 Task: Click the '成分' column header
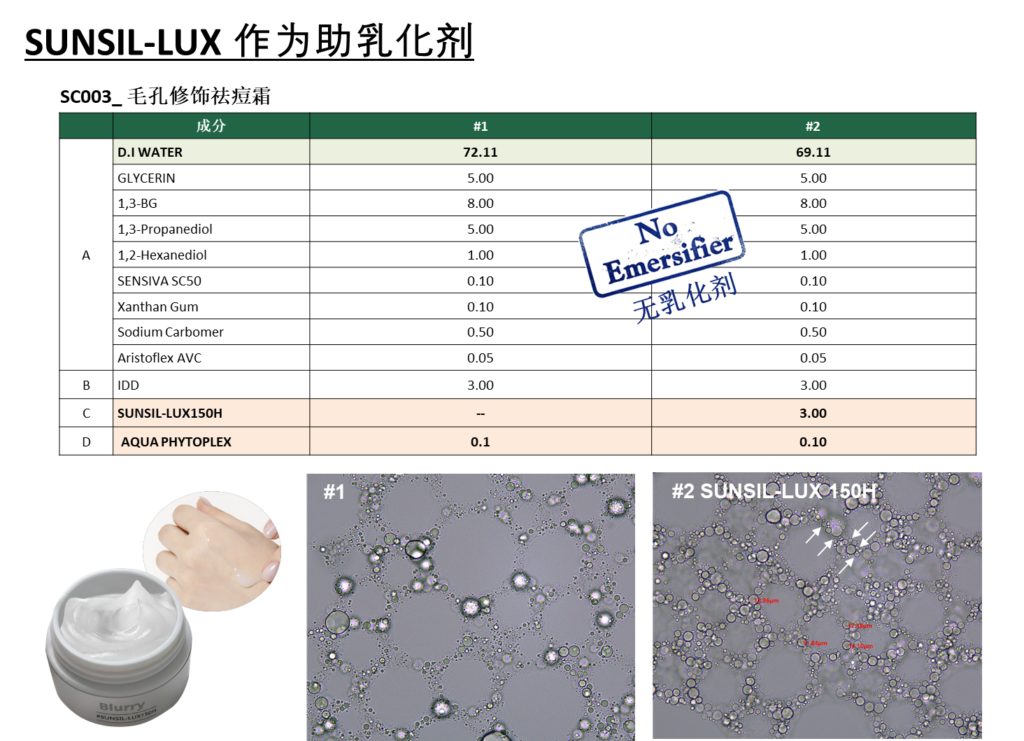point(211,126)
